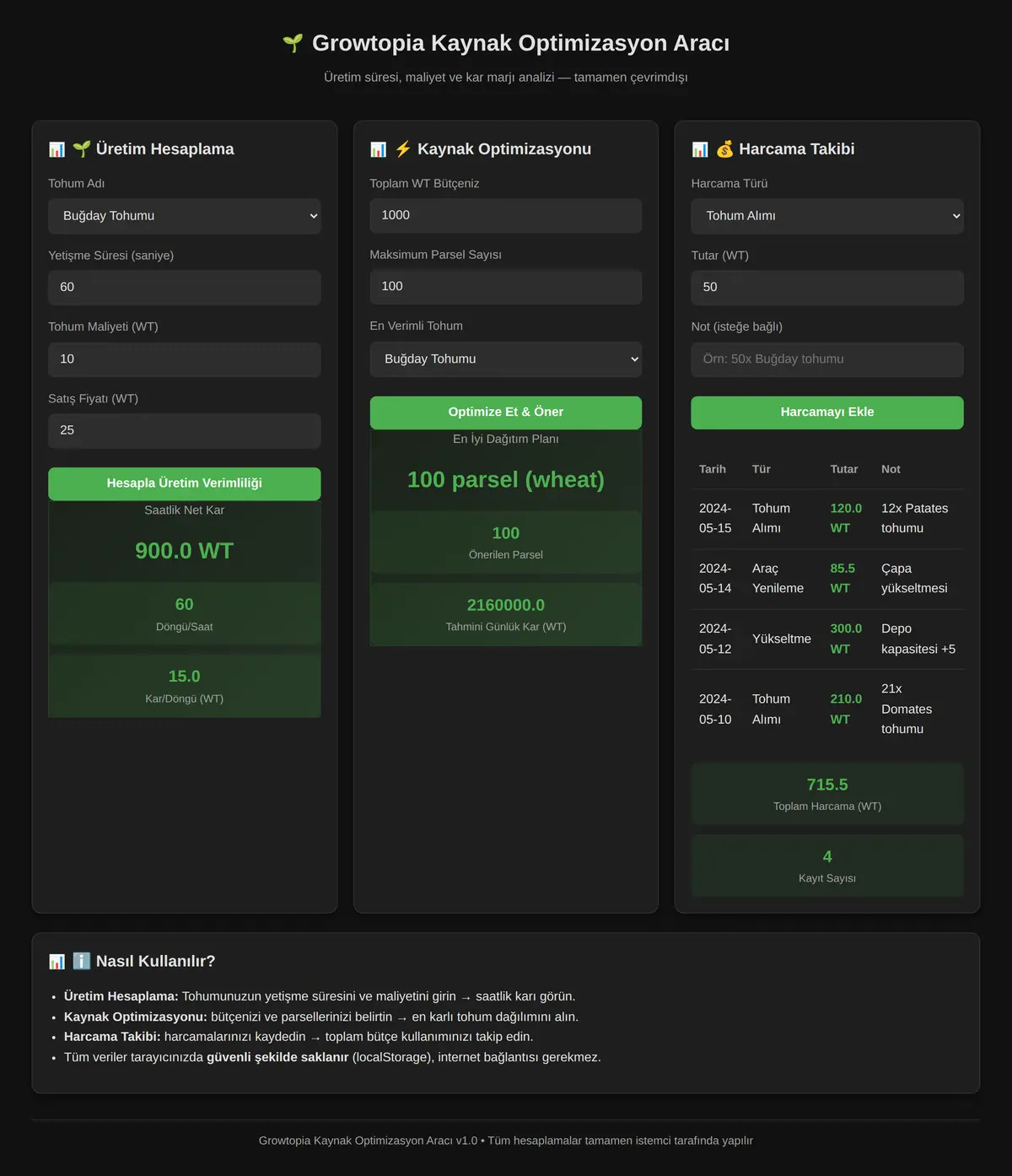
Task: Click the 15.0 Kar/Döngü value
Action: [185, 677]
